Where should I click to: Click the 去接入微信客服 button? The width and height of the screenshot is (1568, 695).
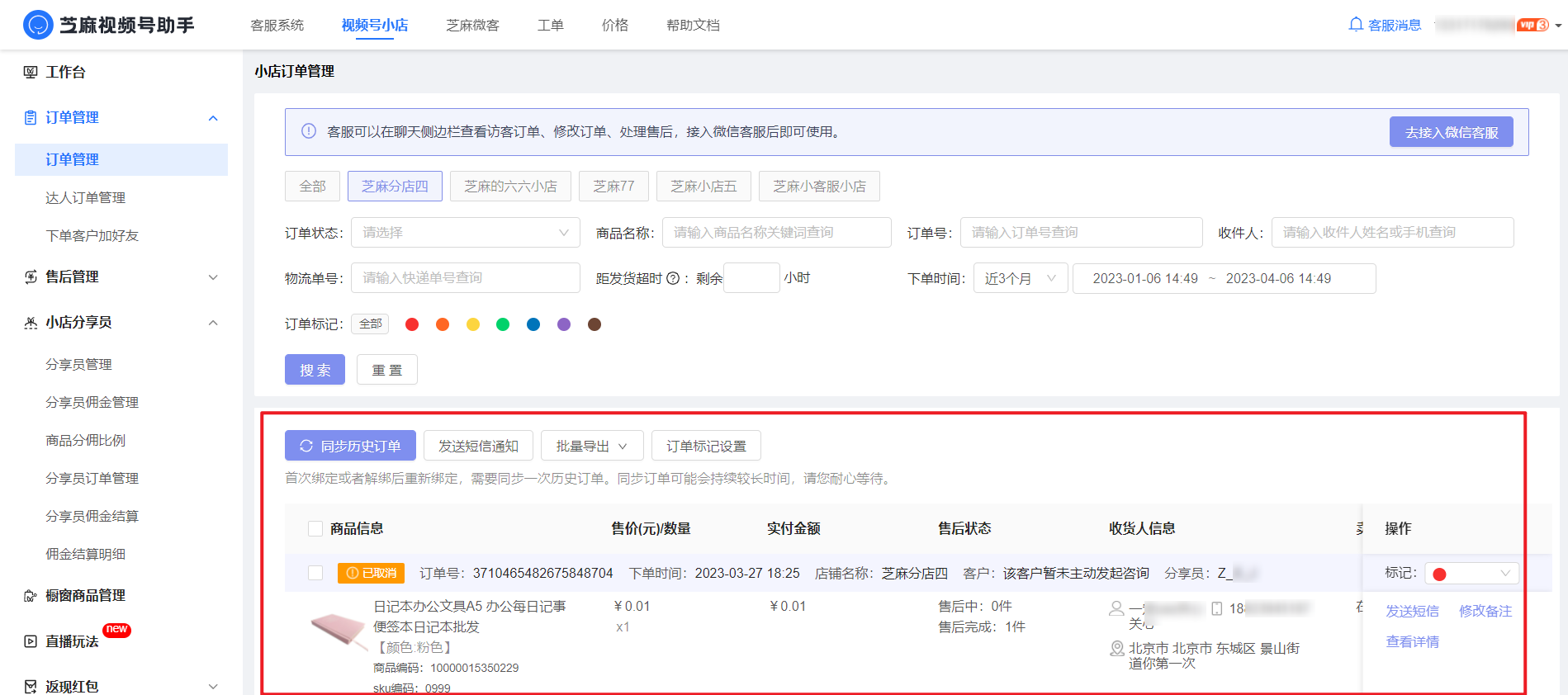point(1452,132)
